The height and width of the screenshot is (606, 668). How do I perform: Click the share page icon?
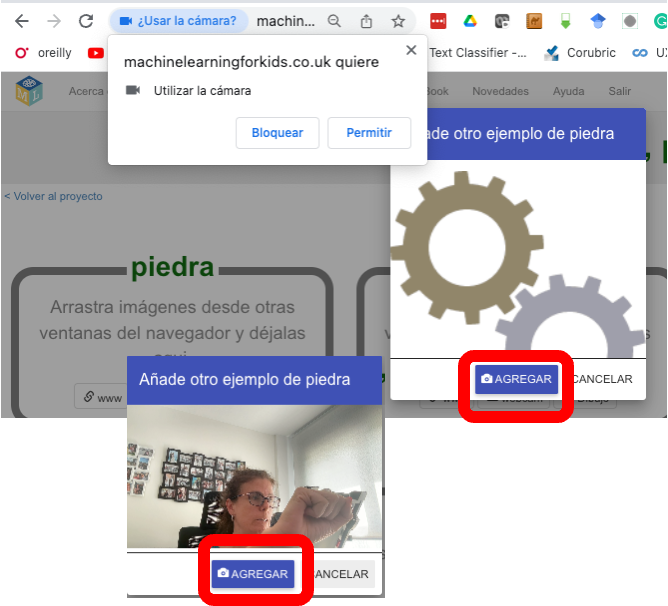point(366,21)
